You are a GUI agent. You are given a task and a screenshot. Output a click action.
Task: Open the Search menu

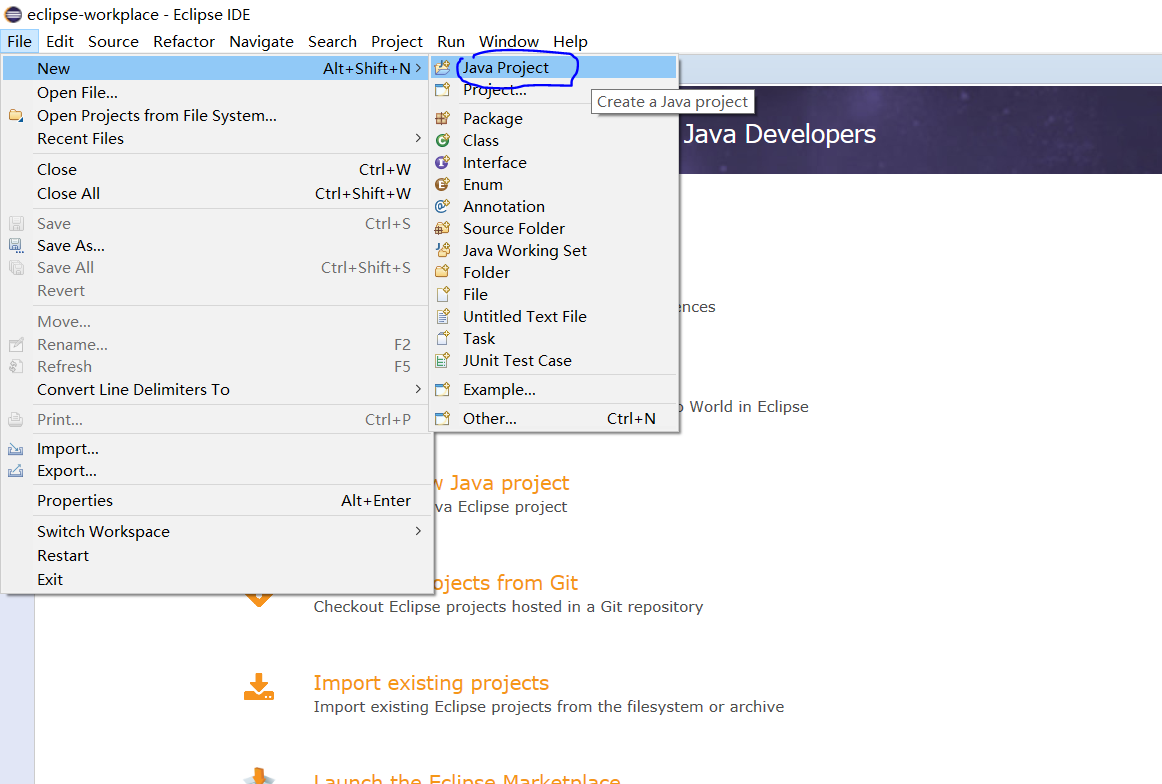point(333,41)
